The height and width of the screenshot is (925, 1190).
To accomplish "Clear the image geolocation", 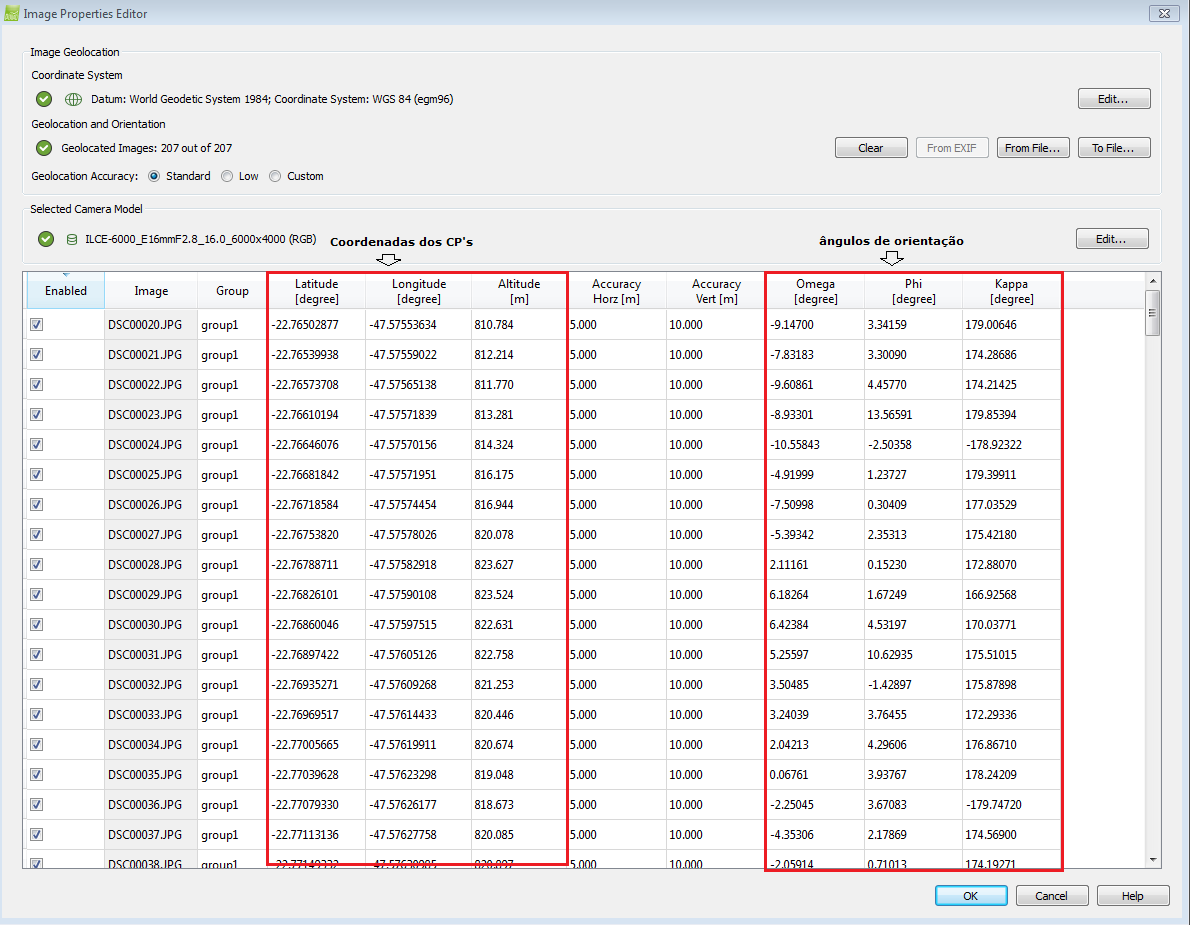I will click(870, 148).
